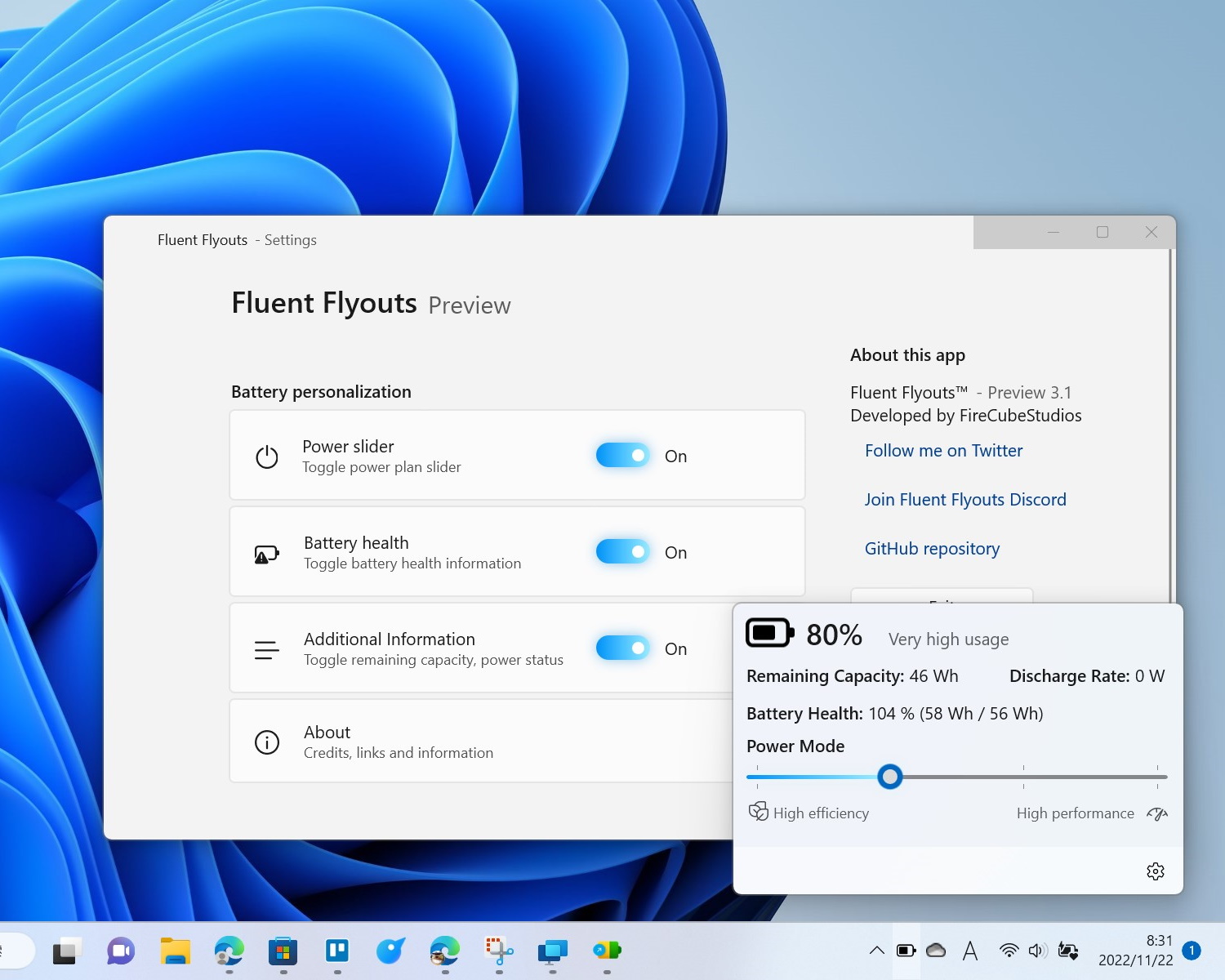This screenshot has width=1225, height=980.
Task: Open Edge with the photo profile avatar
Action: 445,951
